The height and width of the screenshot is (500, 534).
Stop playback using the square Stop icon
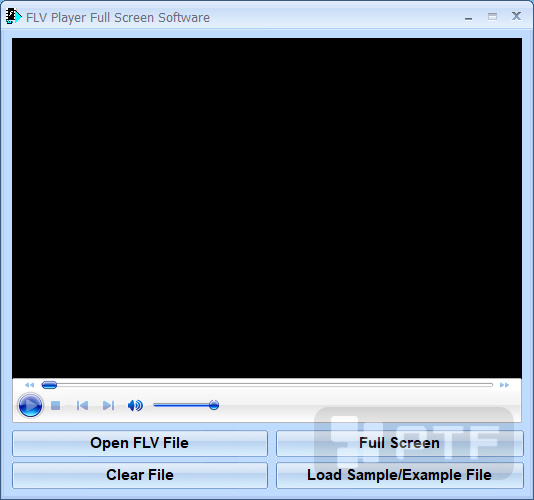point(56,405)
